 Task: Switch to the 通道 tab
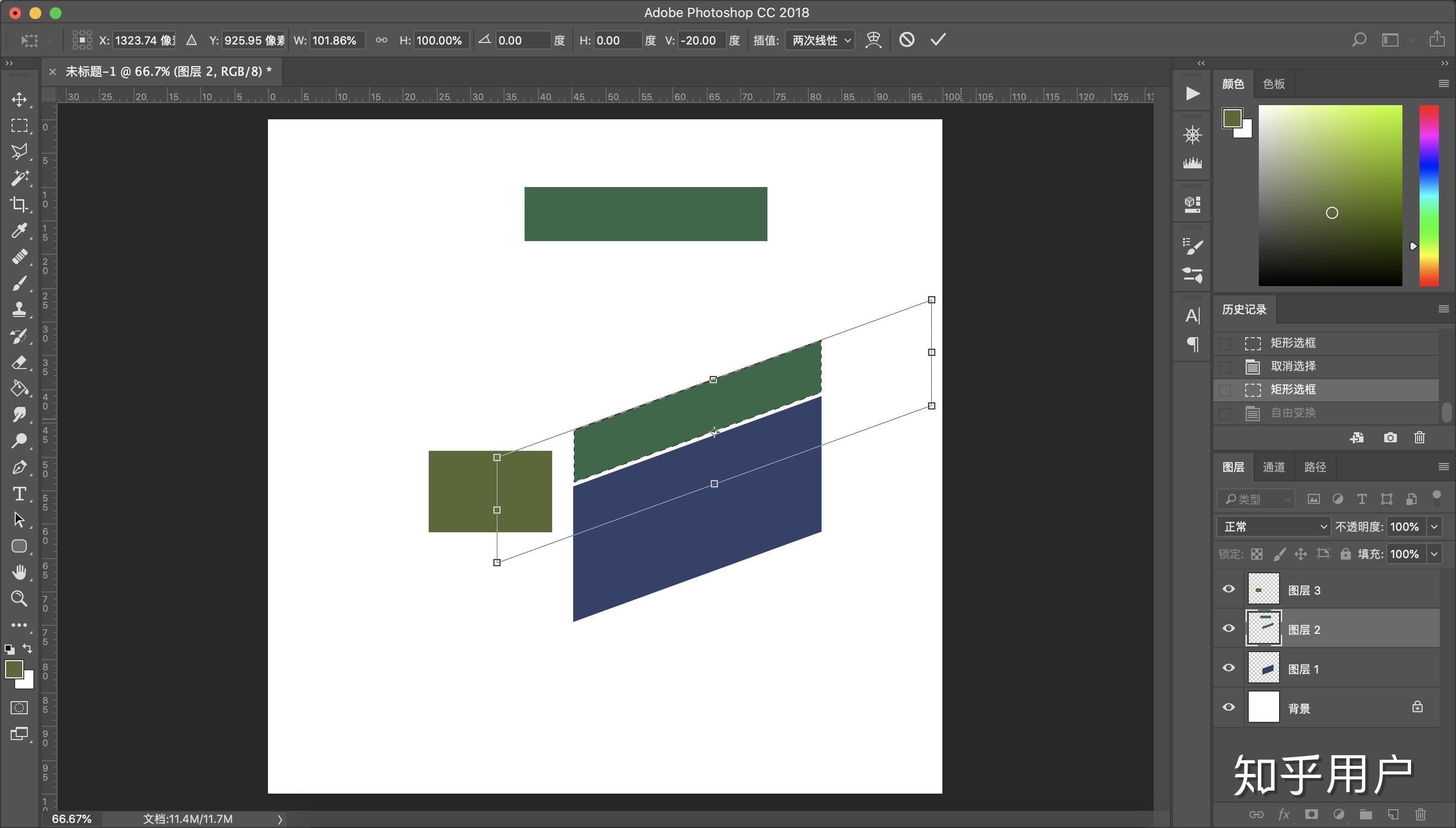(1273, 468)
